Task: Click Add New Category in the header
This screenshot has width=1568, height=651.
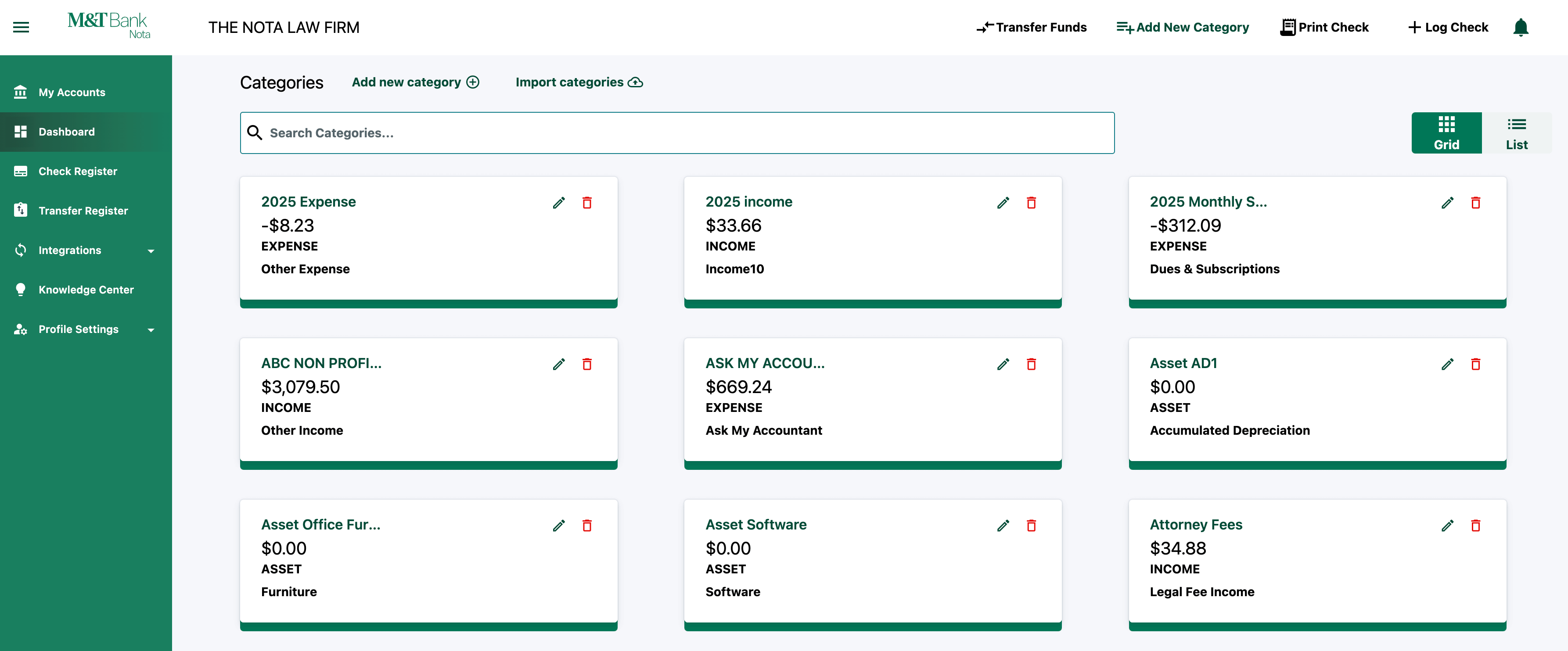Action: coord(1183,27)
